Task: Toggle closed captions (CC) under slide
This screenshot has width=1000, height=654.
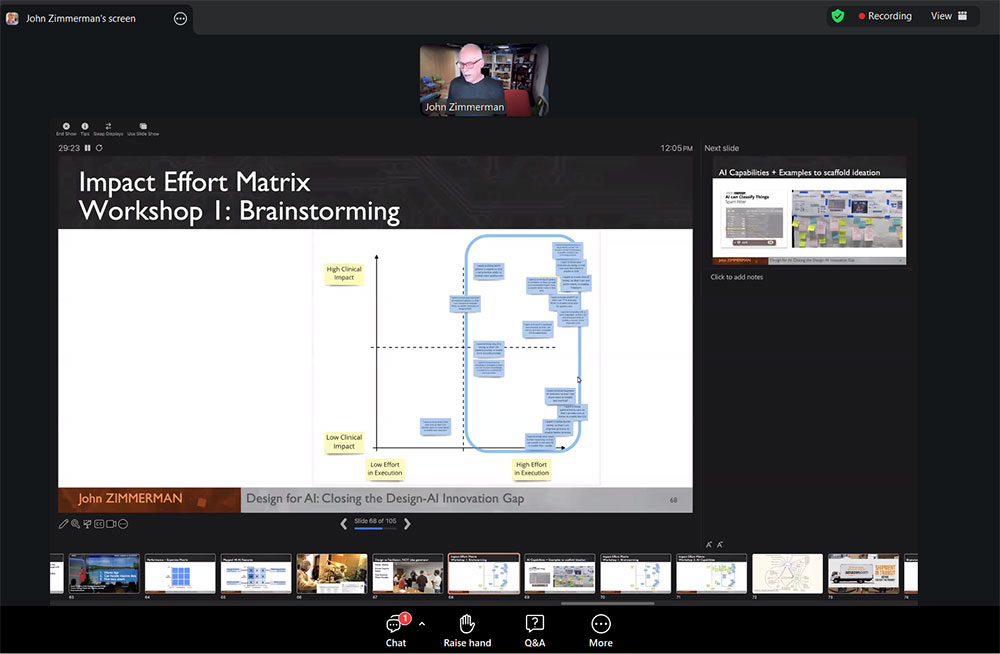Action: click(99, 524)
